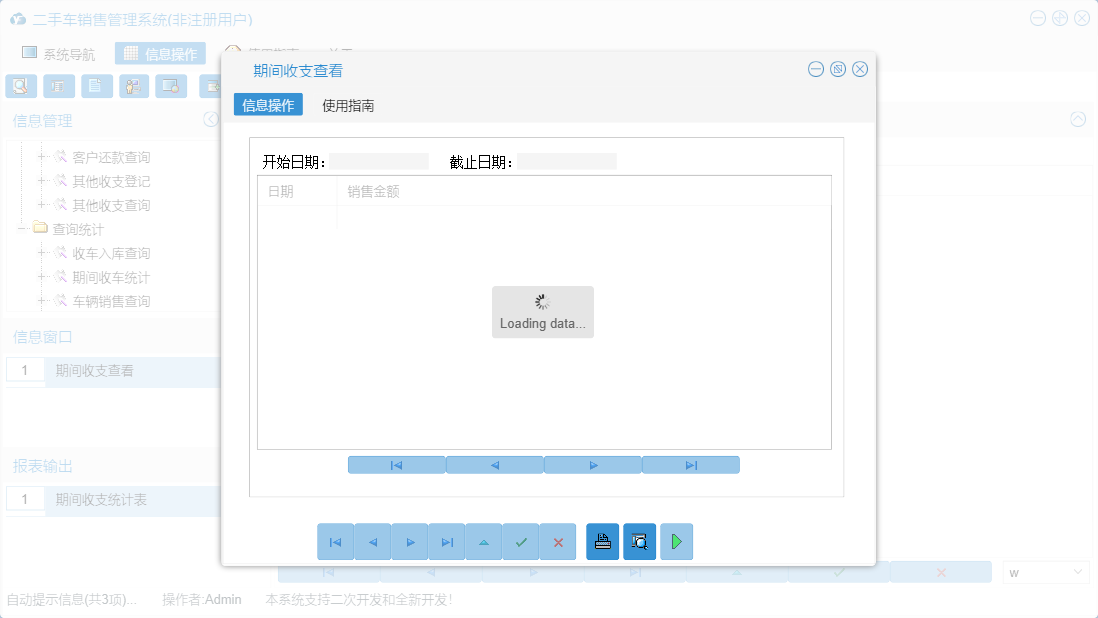This screenshot has height=618, width=1098.
Task: Open print preview with the magnifier-document icon
Action: tap(640, 541)
